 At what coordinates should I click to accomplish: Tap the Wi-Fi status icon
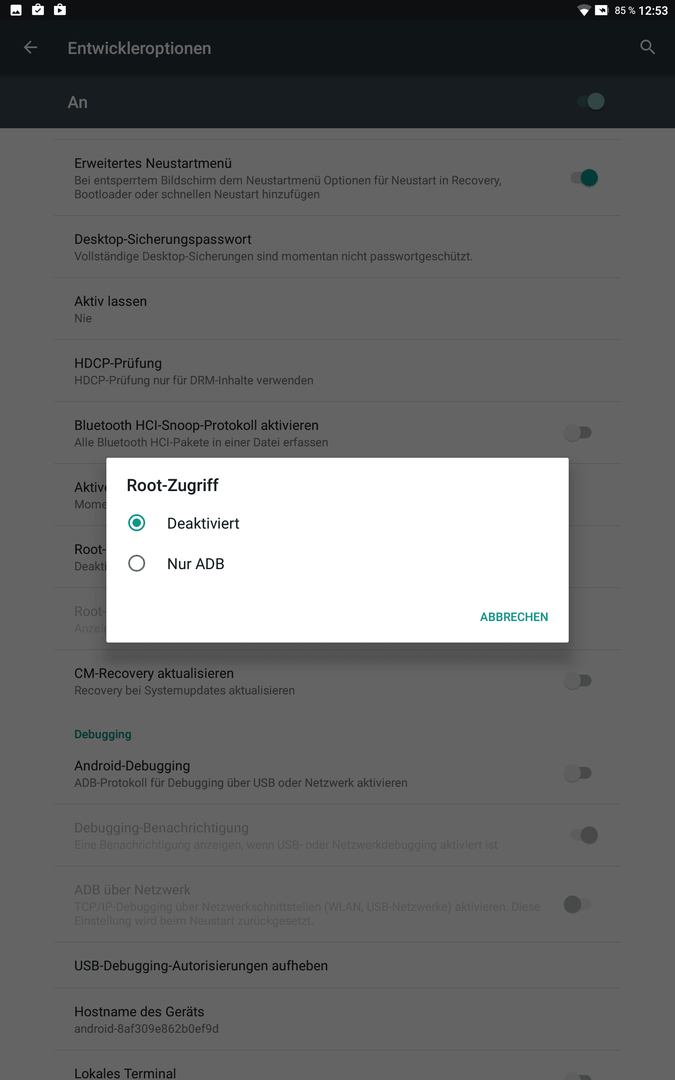point(584,10)
